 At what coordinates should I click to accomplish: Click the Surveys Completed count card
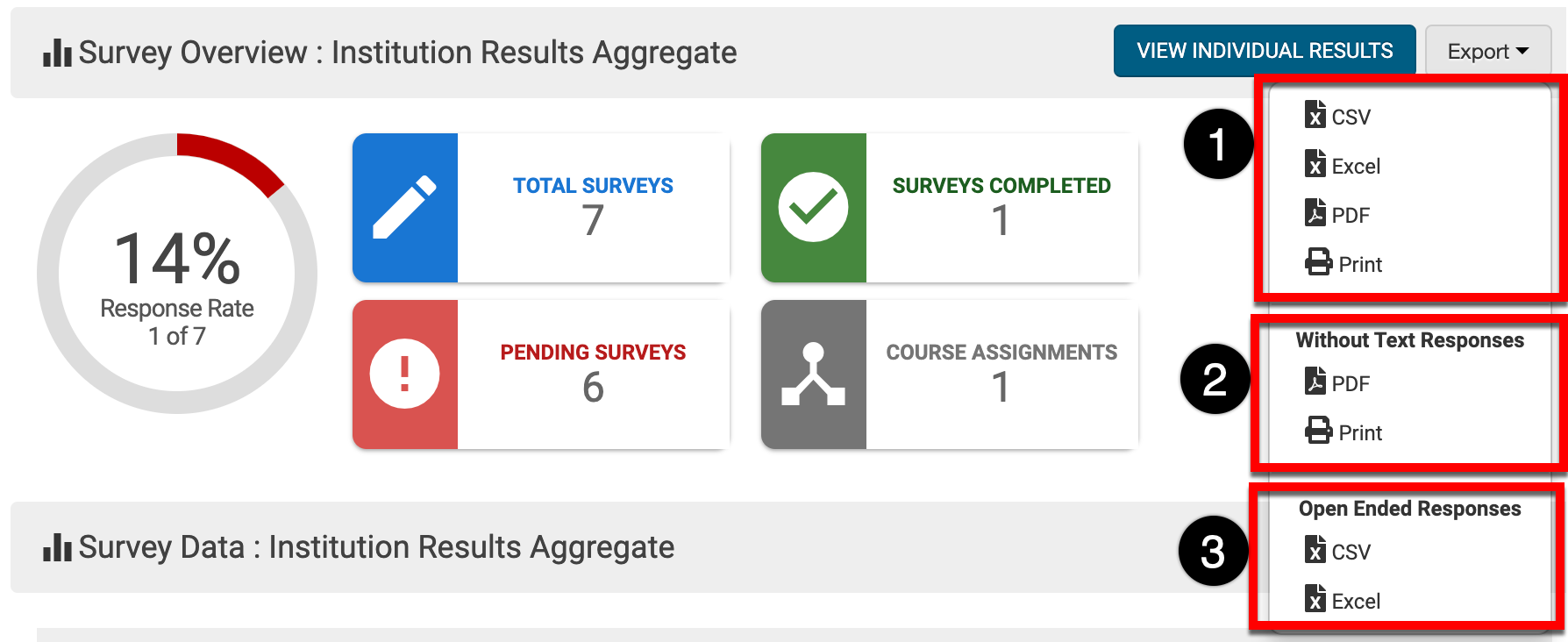[x=1001, y=208]
